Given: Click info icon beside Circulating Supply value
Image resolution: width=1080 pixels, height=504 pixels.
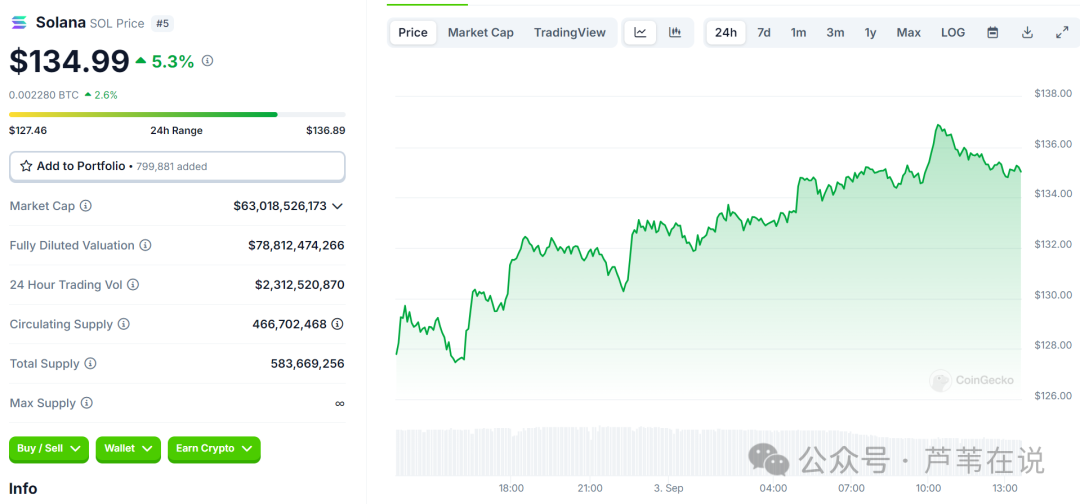Looking at the screenshot, I should [338, 324].
